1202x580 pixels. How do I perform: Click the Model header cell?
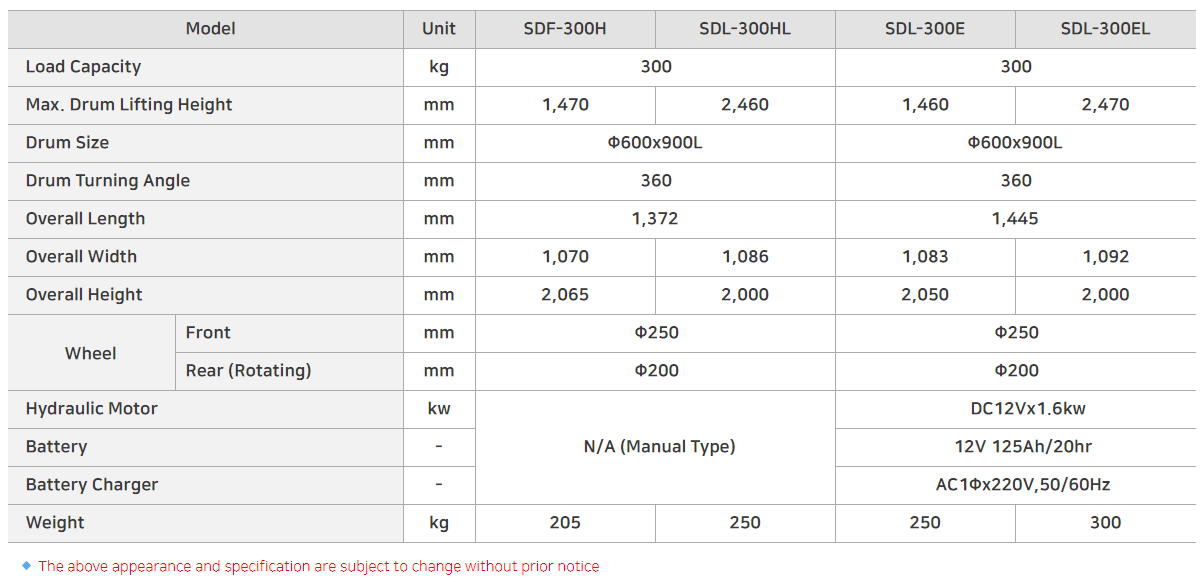pos(211,29)
